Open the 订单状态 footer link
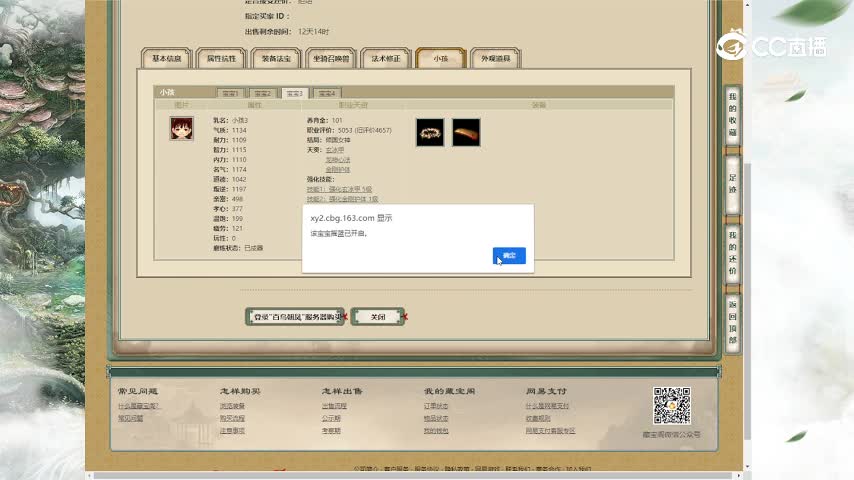This screenshot has width=854, height=480. (436, 406)
